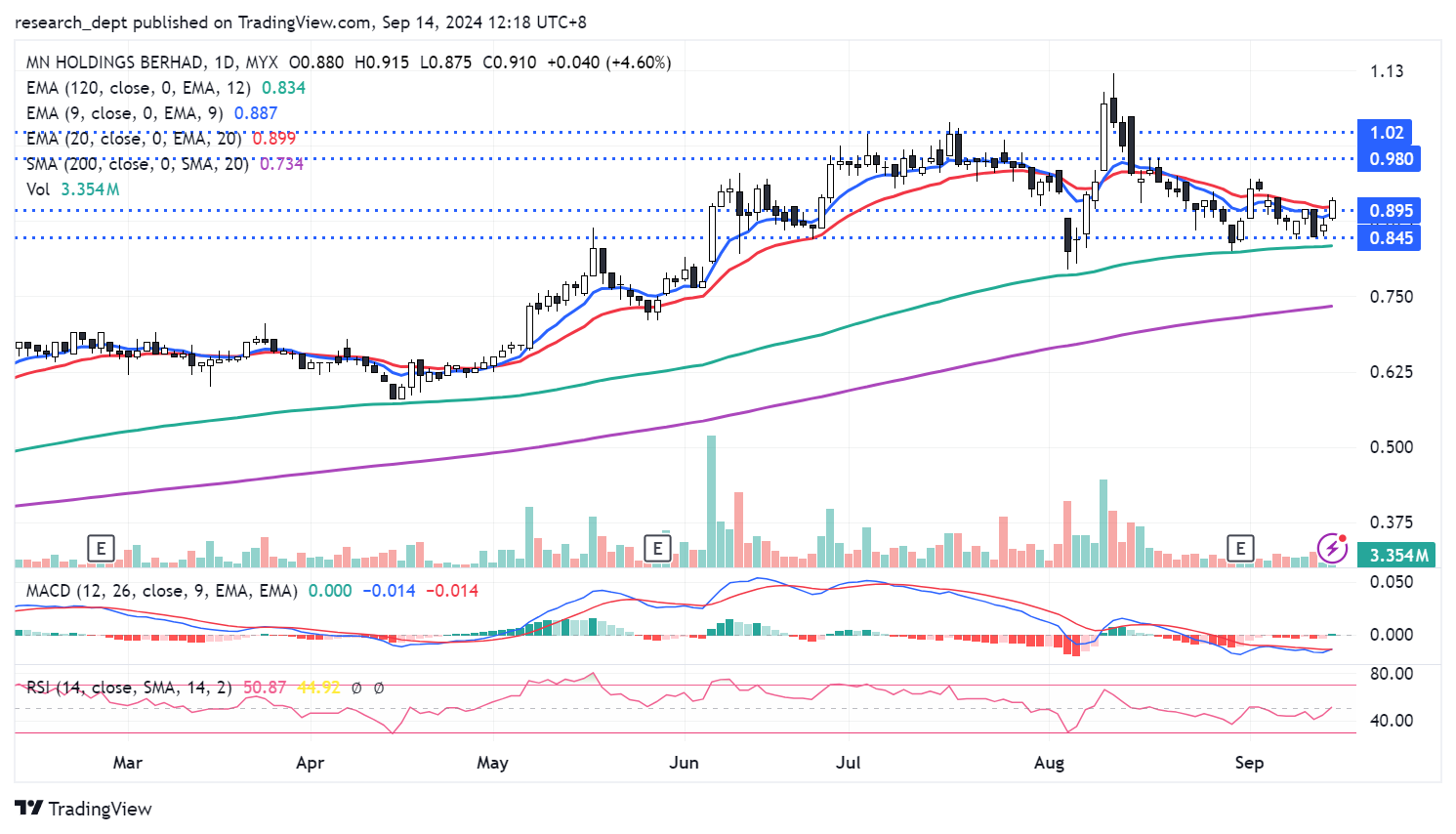Select the MACD indicator legend
This screenshot has height=834, width=1456.
coord(161,591)
